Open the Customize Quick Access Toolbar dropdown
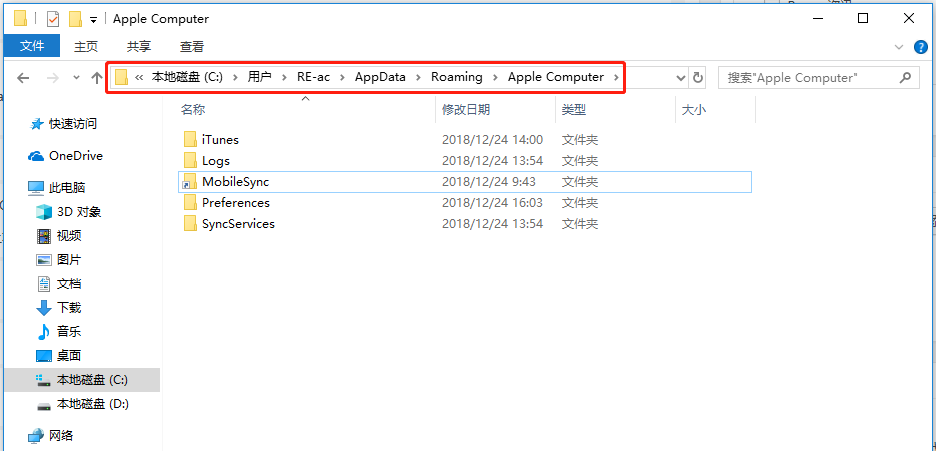The width and height of the screenshot is (936, 451). click(x=93, y=20)
